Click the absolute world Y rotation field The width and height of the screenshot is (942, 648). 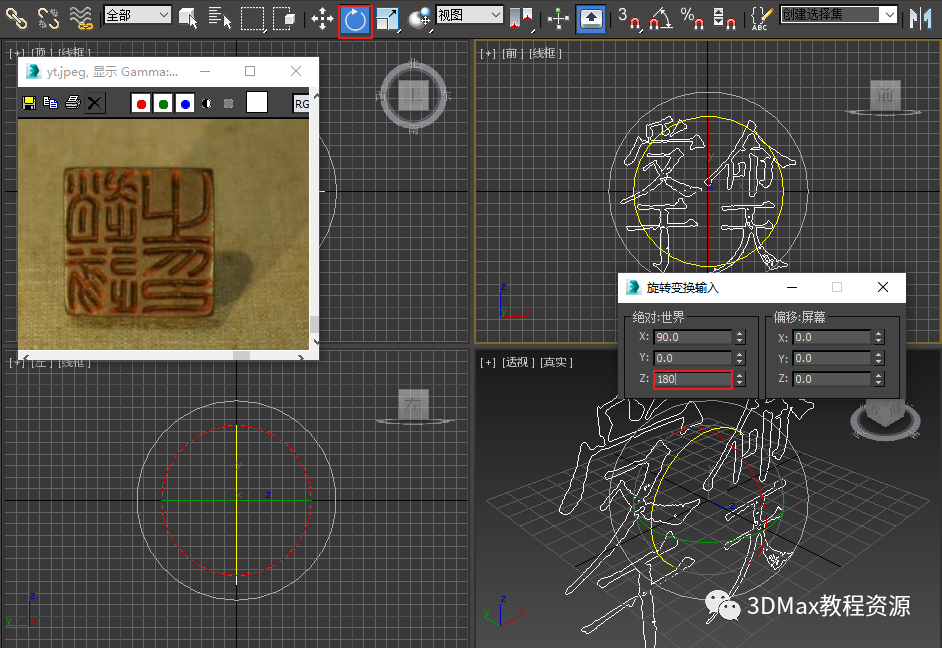tap(693, 358)
